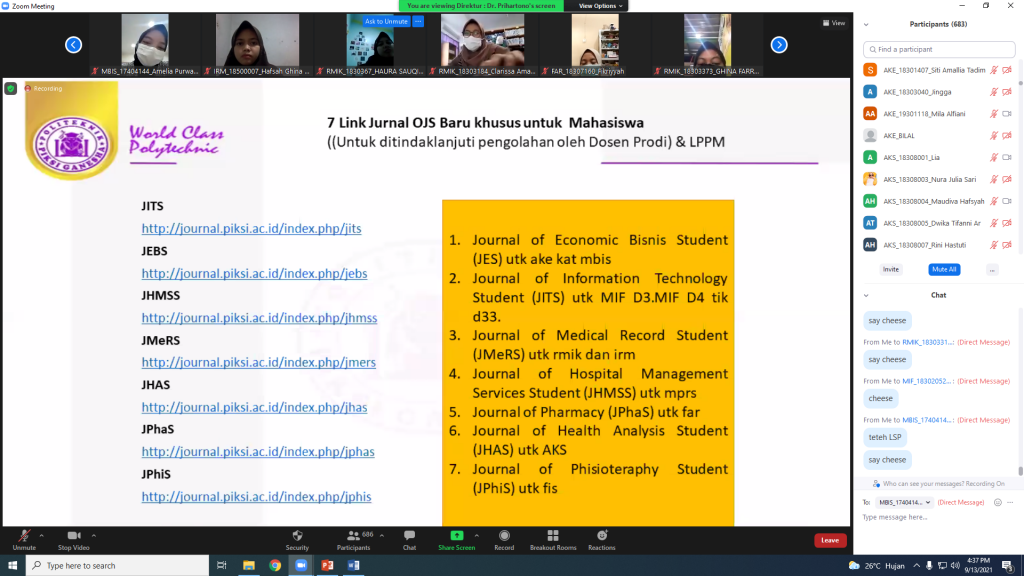Select participant AKS_18308004_Maudiva Hafsyah
This screenshot has height=576, width=1024.
click(x=939, y=201)
